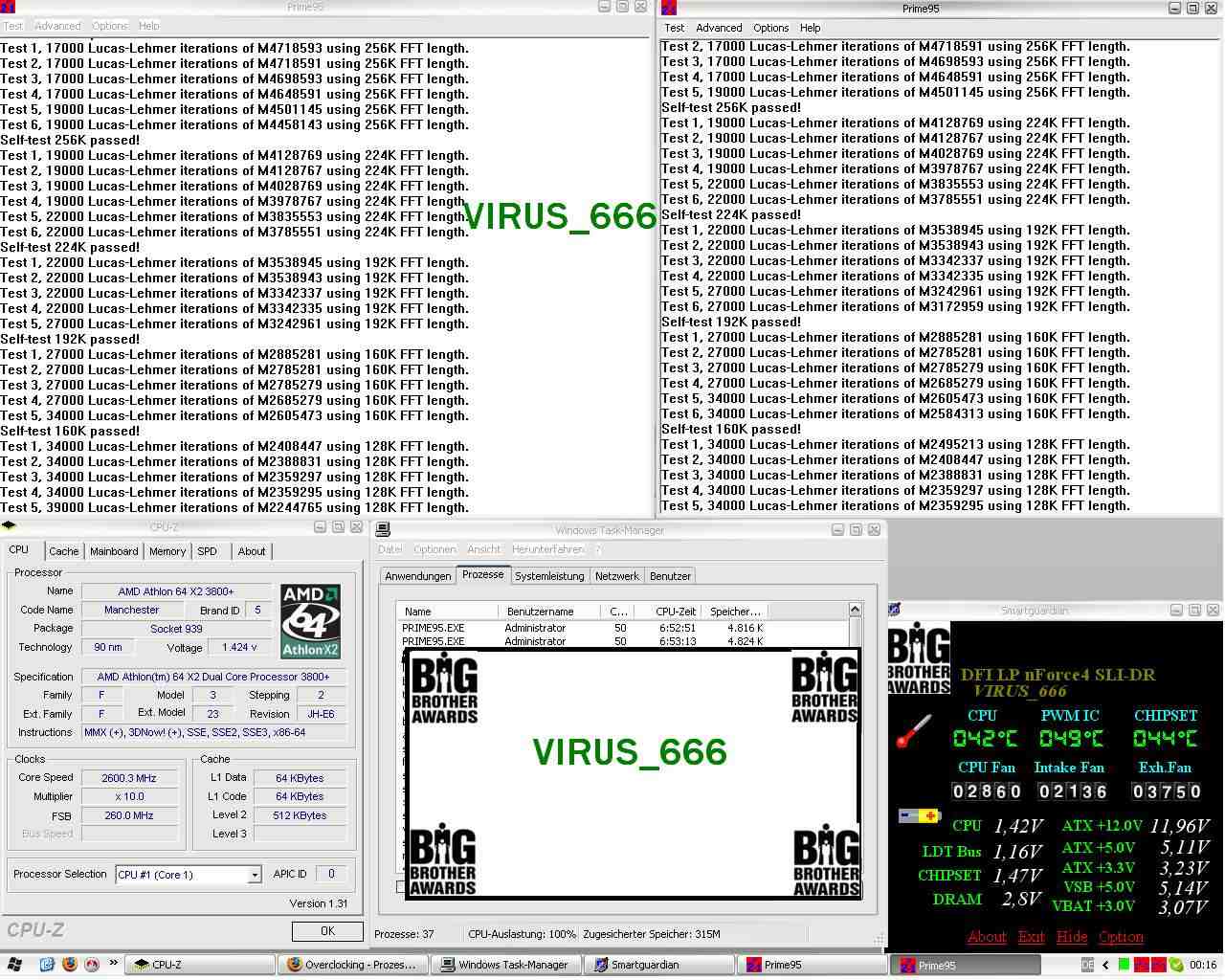The image size is (1225, 980).
Task: Open the Windows Start button
Action: pos(14,965)
